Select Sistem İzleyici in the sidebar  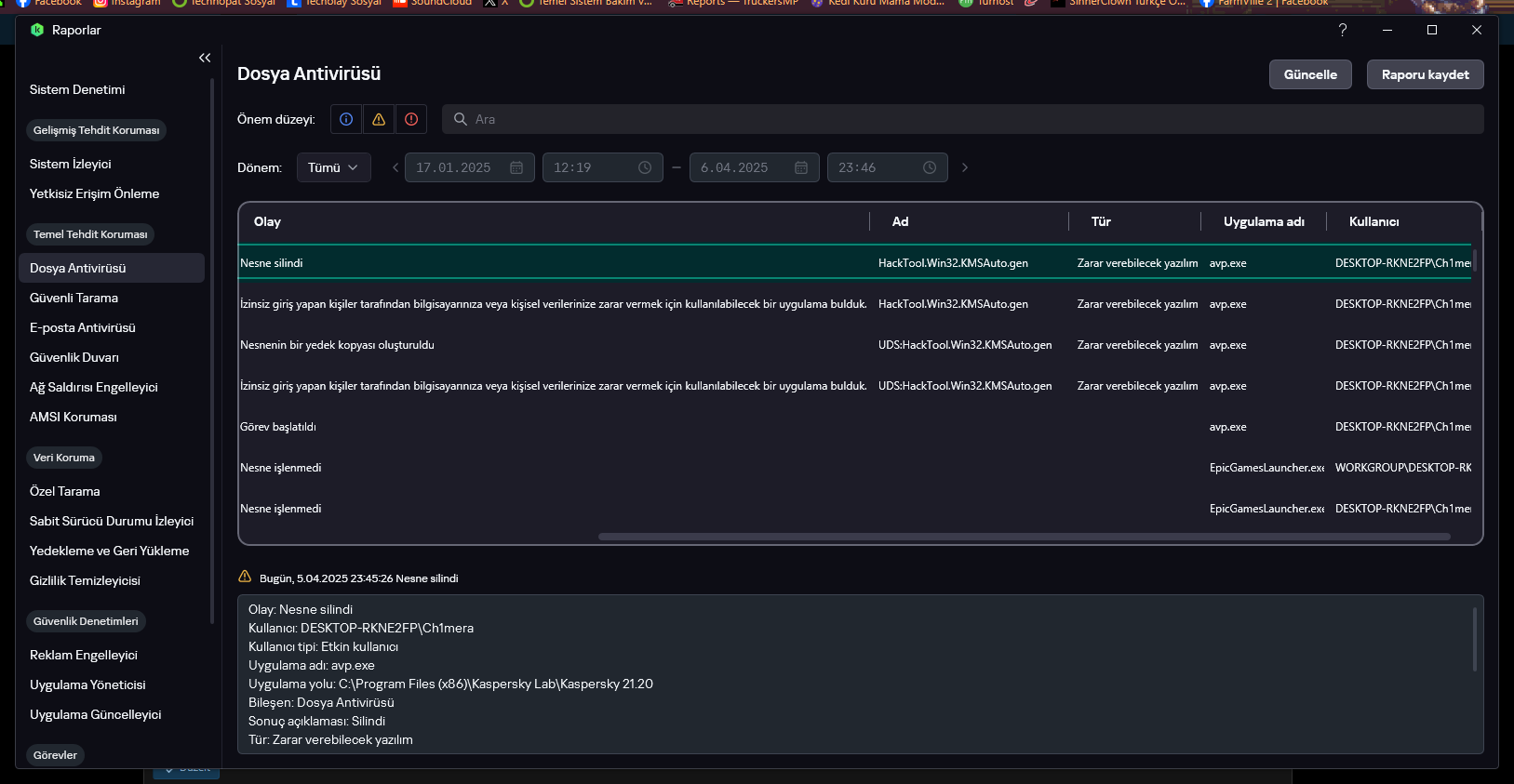click(x=71, y=164)
